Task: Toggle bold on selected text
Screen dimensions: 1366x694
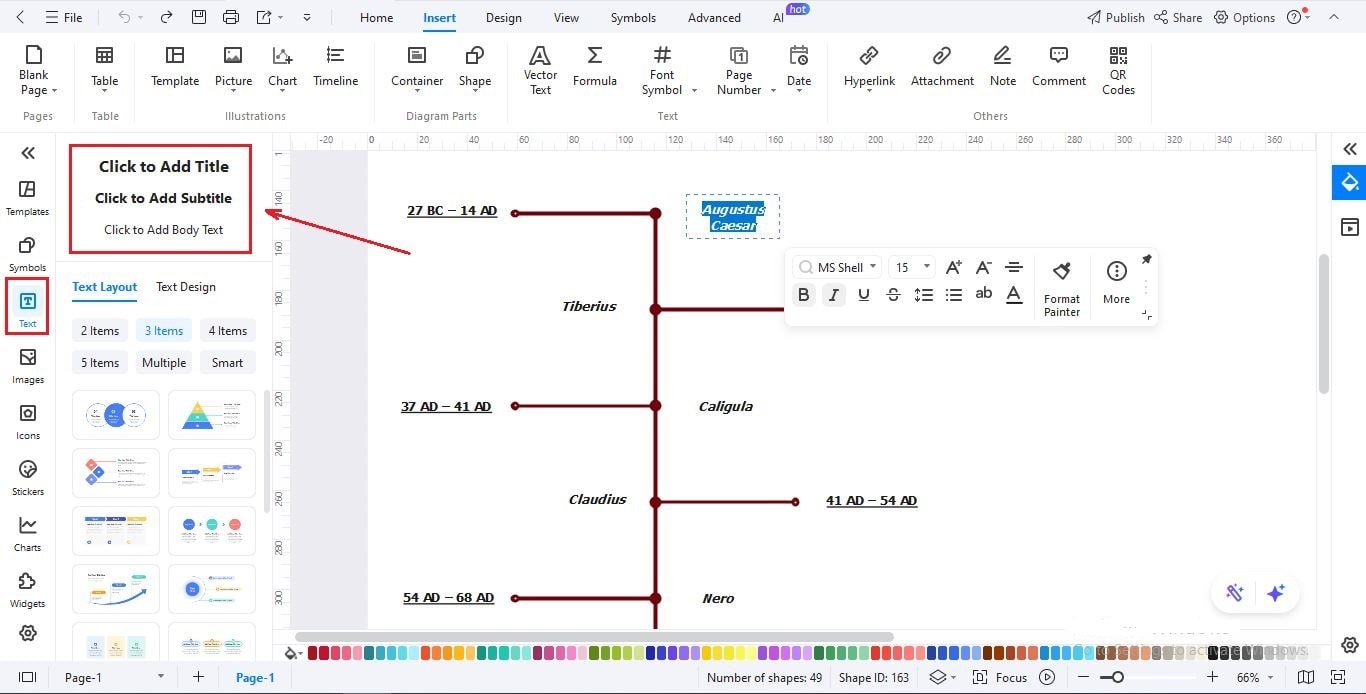Action: (803, 294)
